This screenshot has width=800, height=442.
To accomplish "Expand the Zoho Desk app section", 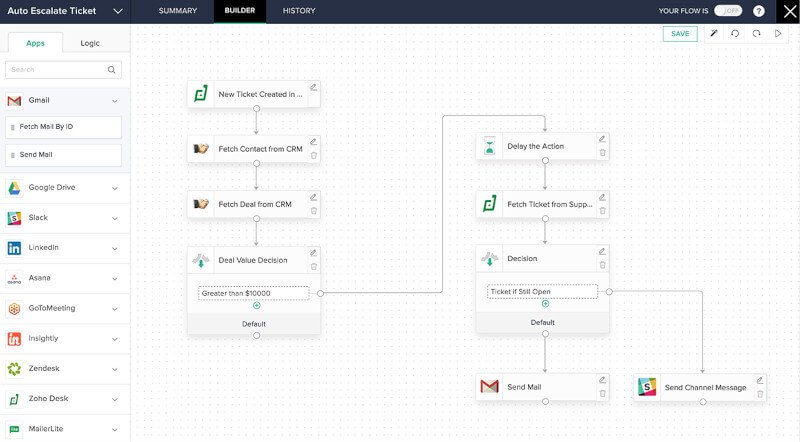I will tap(115, 399).
